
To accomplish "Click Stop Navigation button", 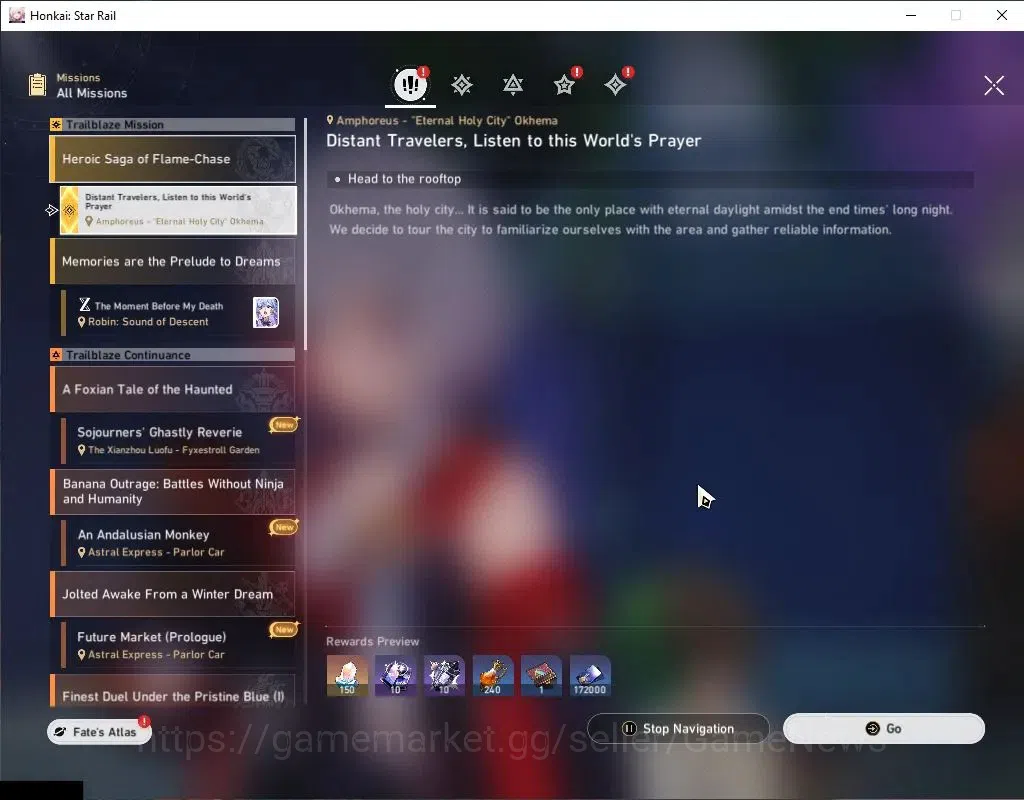I will point(678,728).
